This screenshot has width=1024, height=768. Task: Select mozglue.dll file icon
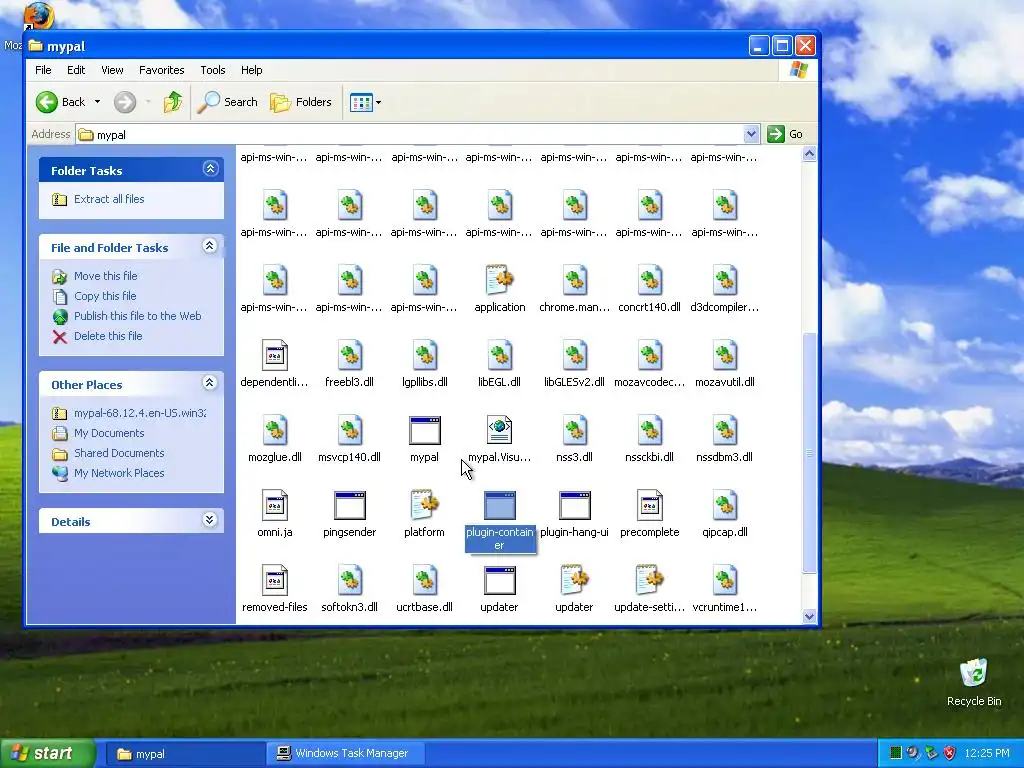pos(274,430)
